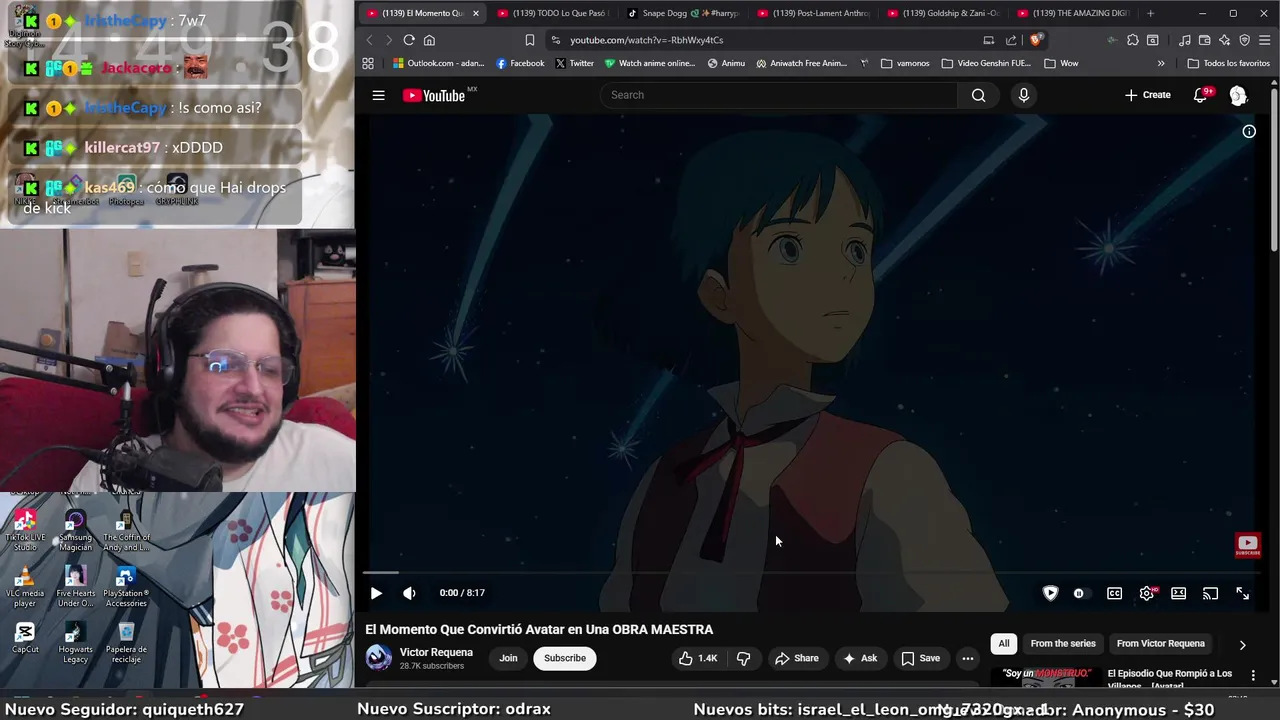Show hidden bookmarks with double chevron
The image size is (1280, 720).
pos(1161,63)
